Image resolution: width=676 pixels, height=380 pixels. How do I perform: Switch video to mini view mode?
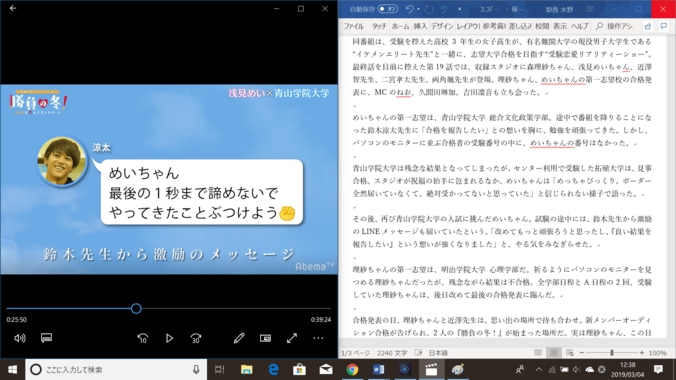266,338
